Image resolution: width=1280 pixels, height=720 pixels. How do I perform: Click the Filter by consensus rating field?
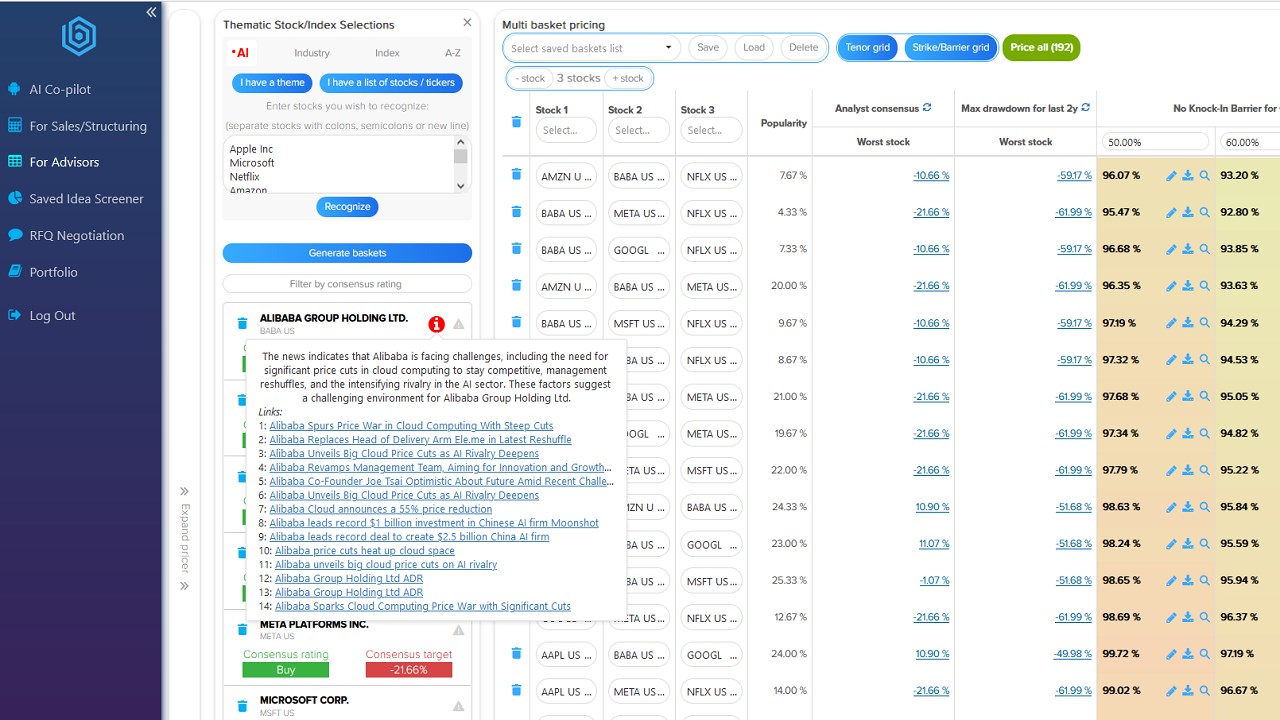(347, 284)
